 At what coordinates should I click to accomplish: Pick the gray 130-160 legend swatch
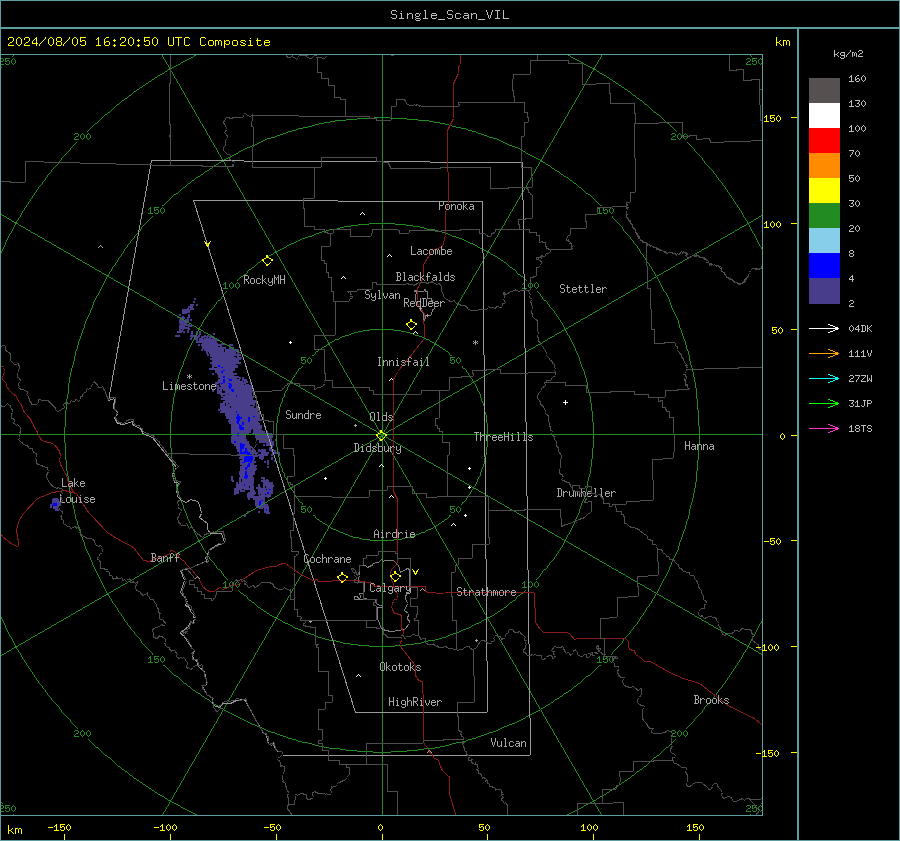coord(824,91)
